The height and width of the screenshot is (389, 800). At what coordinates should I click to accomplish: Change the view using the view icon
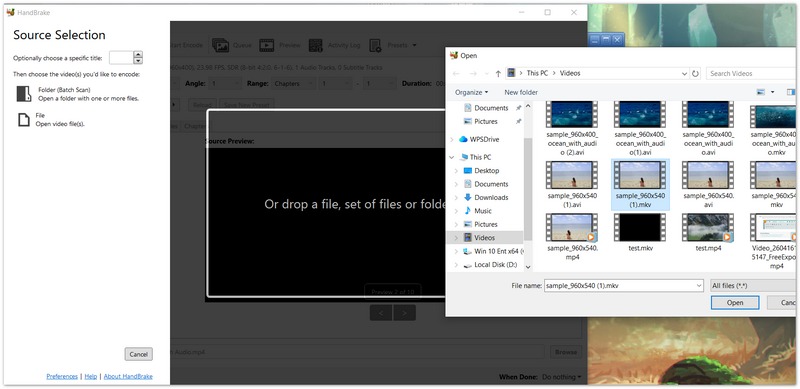tap(761, 92)
